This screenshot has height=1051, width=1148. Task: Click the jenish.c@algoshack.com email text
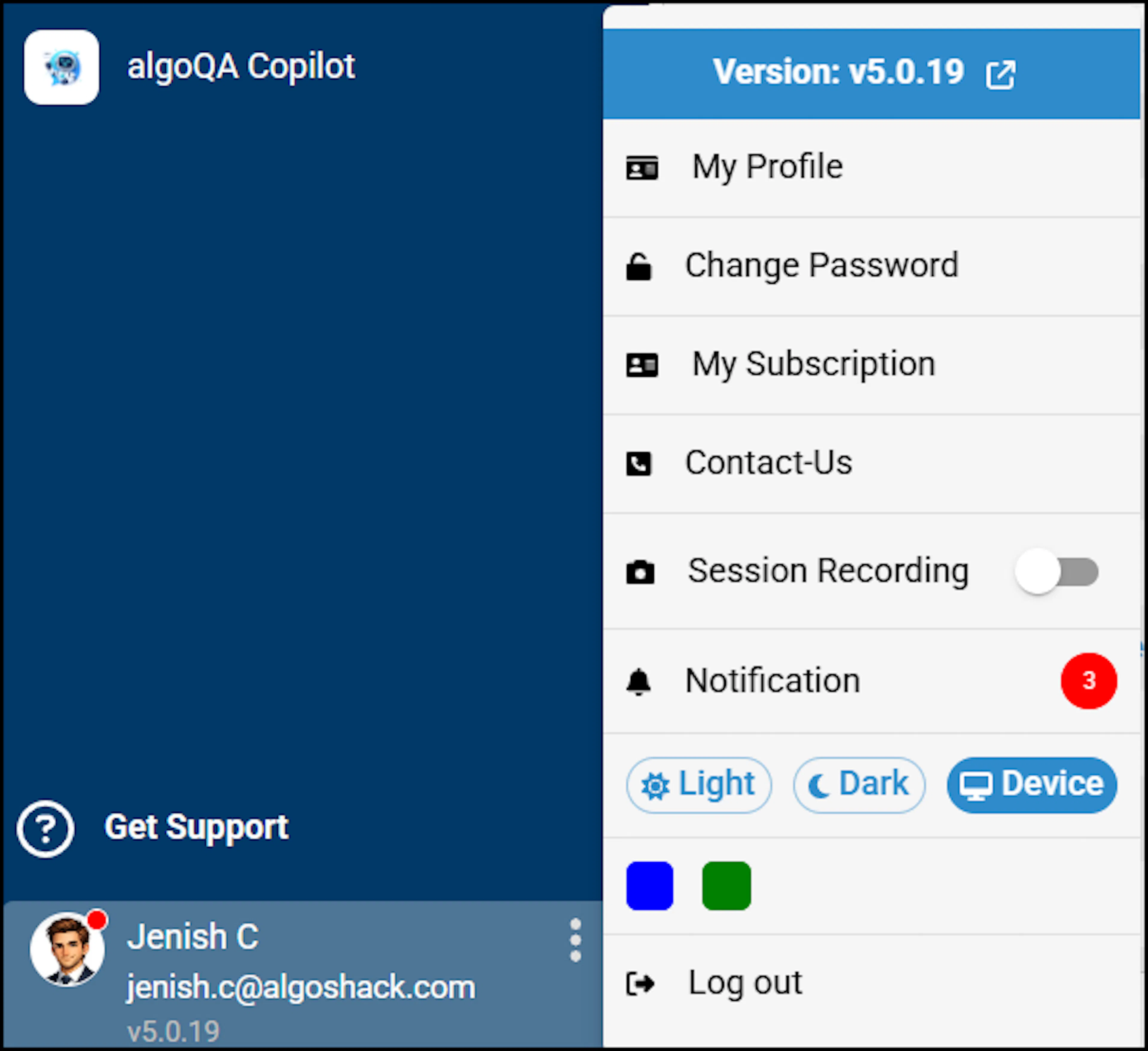point(301,987)
